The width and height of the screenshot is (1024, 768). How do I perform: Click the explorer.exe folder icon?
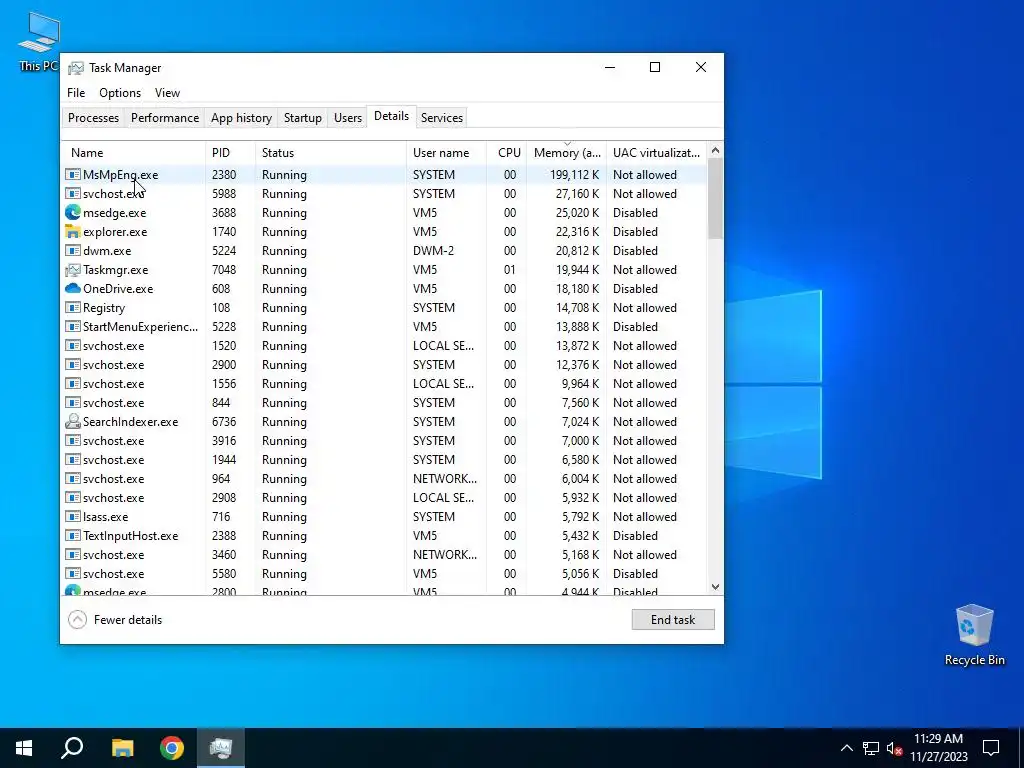(x=72, y=231)
